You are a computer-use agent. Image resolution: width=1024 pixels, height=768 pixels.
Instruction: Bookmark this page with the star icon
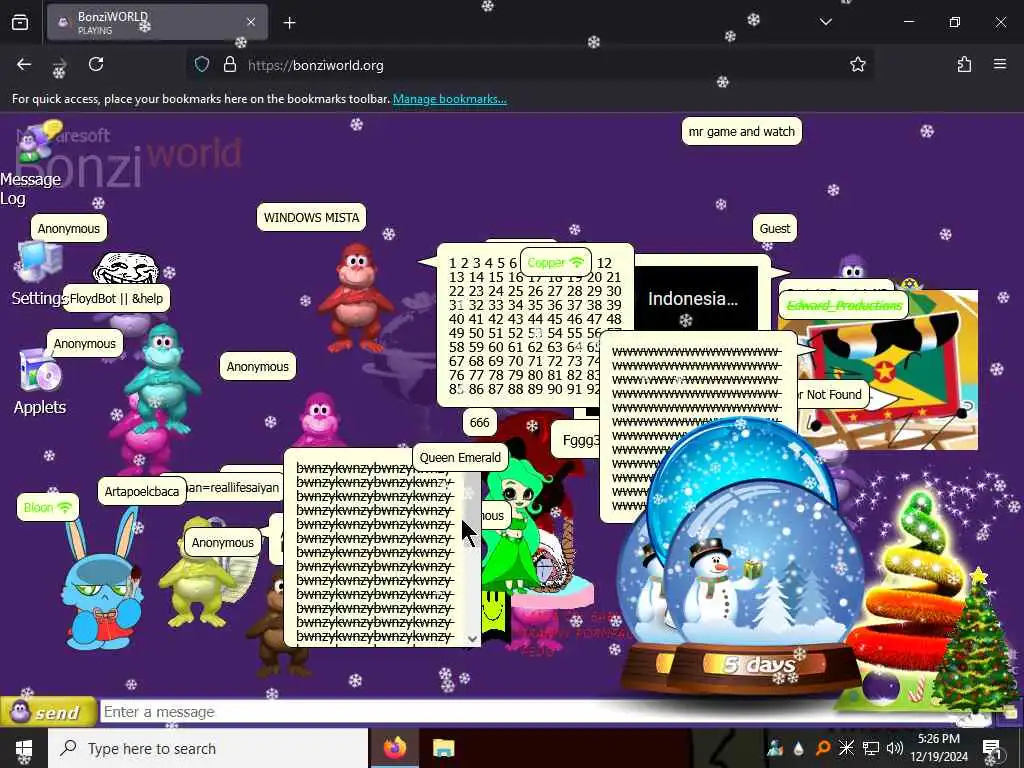[x=857, y=64]
